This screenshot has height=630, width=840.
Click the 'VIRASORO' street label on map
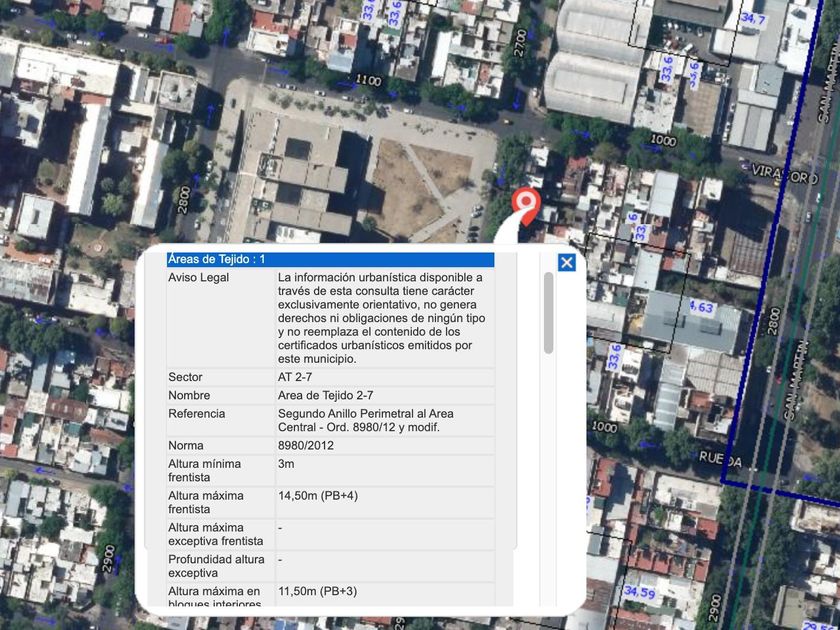[x=785, y=174]
